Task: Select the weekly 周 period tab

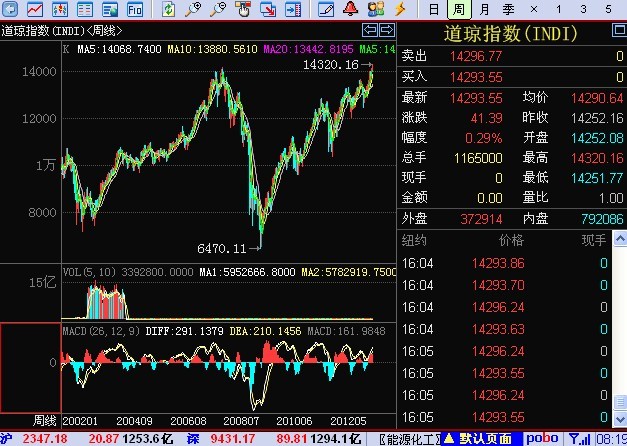Action: 458,9
